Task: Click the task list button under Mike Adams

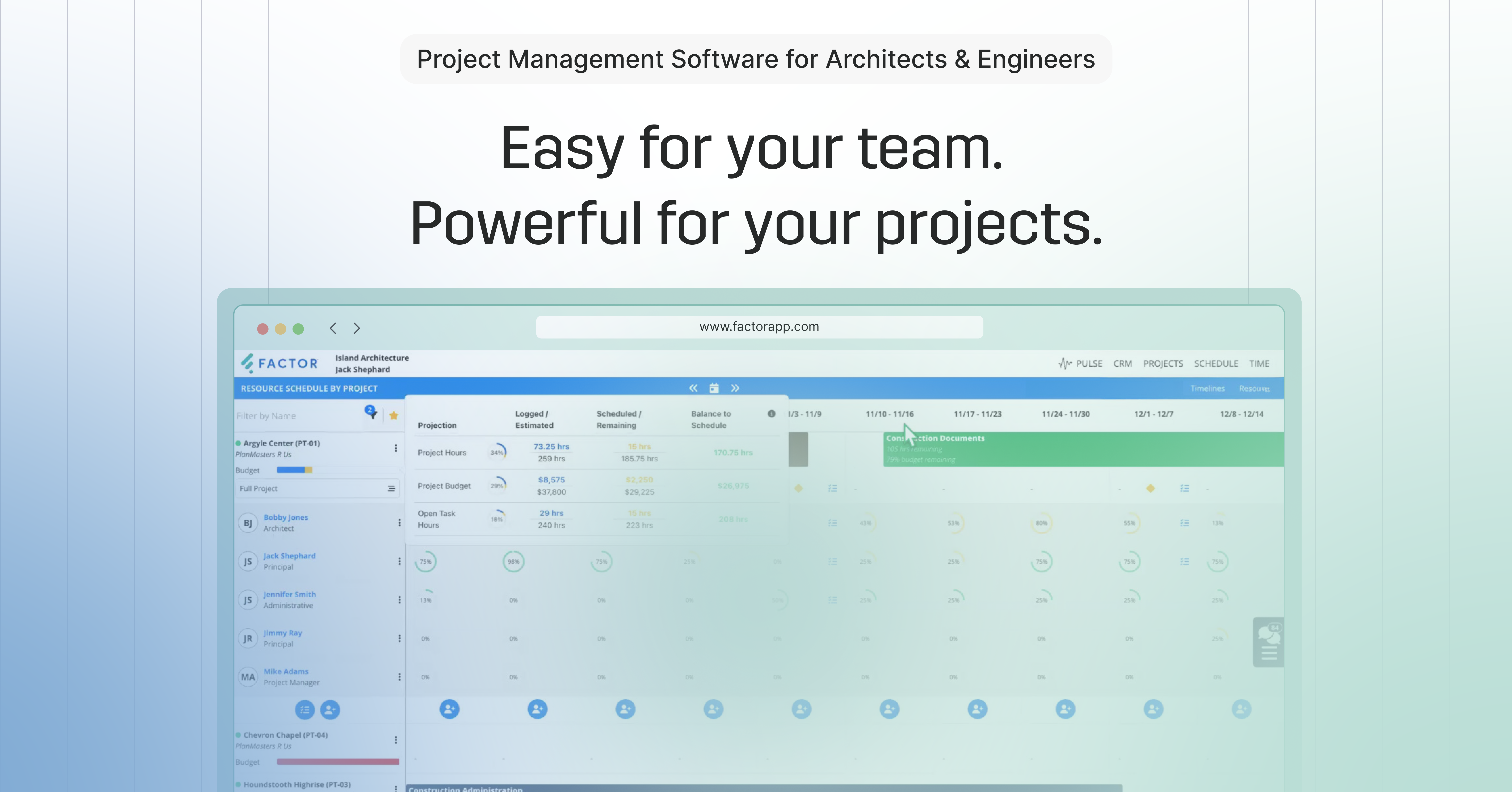Action: point(305,710)
